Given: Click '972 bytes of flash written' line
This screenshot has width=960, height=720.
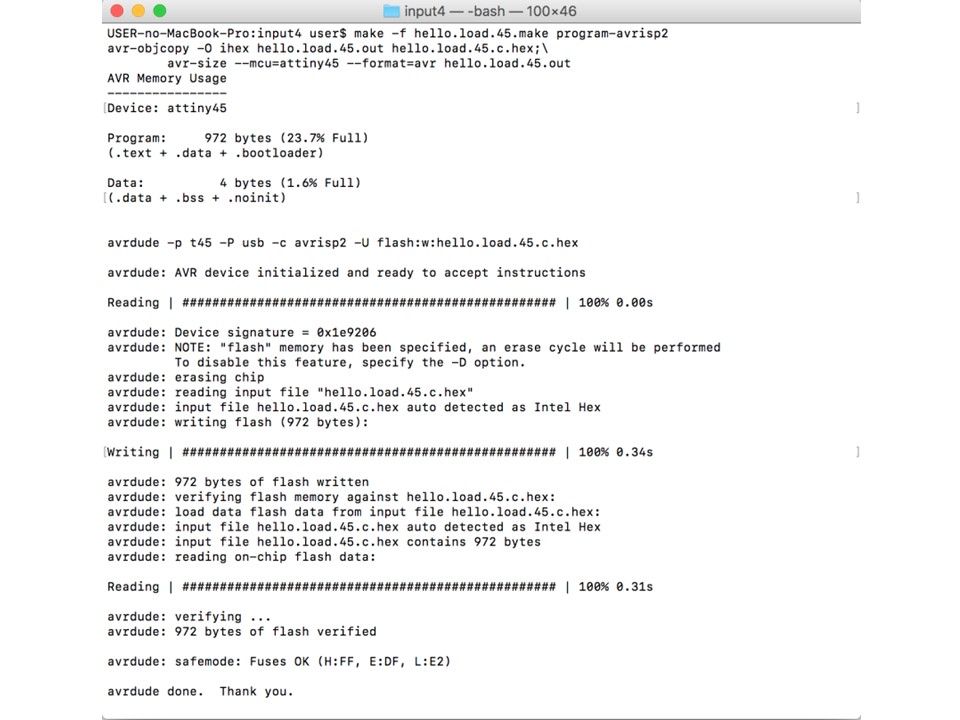Looking at the screenshot, I should click(238, 482).
